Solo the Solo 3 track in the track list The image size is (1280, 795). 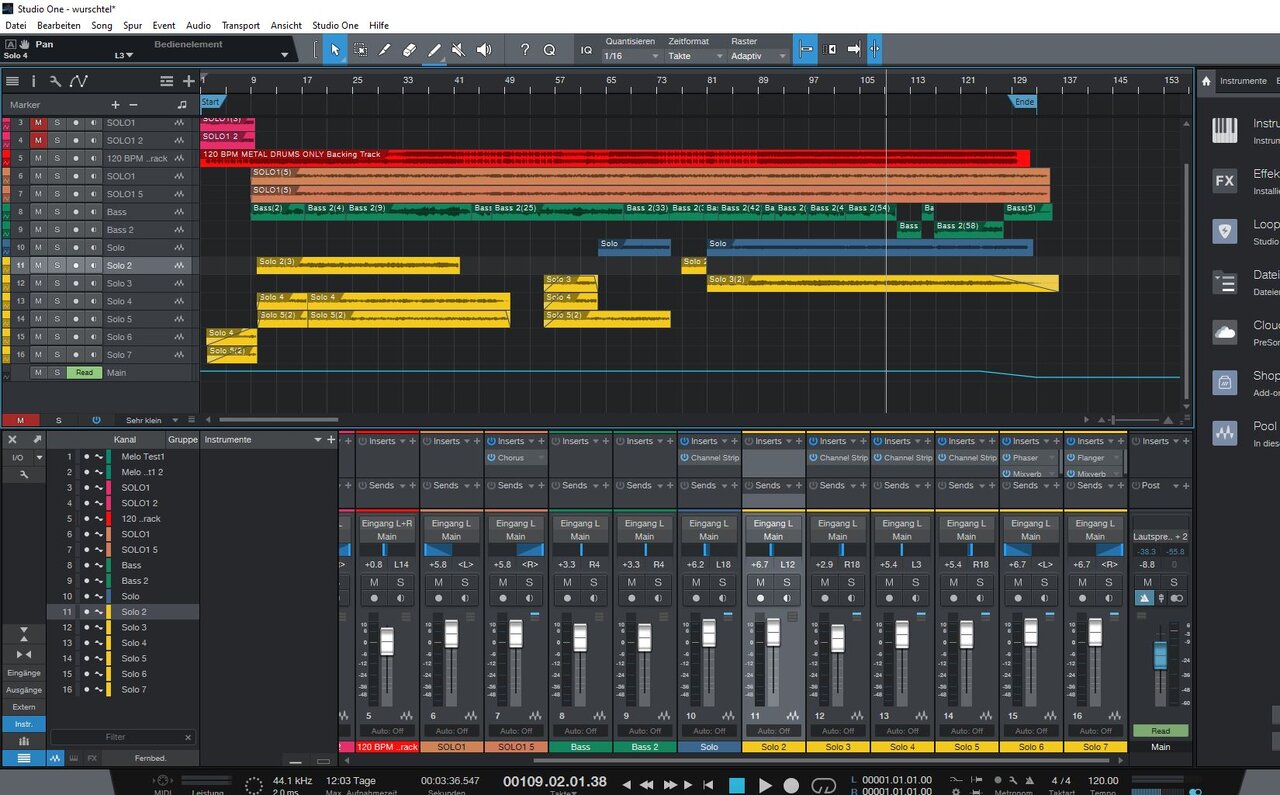point(57,284)
